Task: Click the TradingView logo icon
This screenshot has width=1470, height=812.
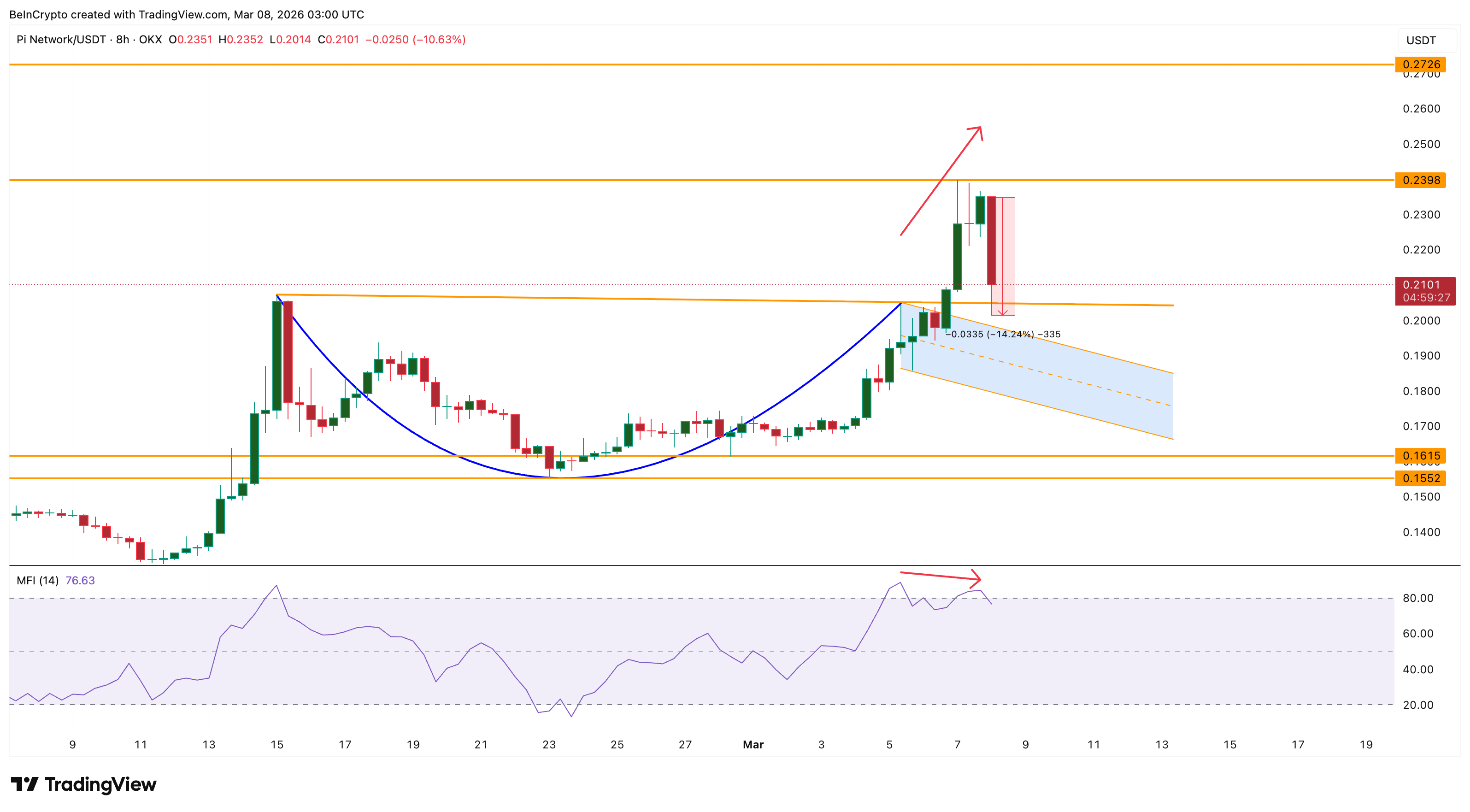Action: (x=24, y=783)
